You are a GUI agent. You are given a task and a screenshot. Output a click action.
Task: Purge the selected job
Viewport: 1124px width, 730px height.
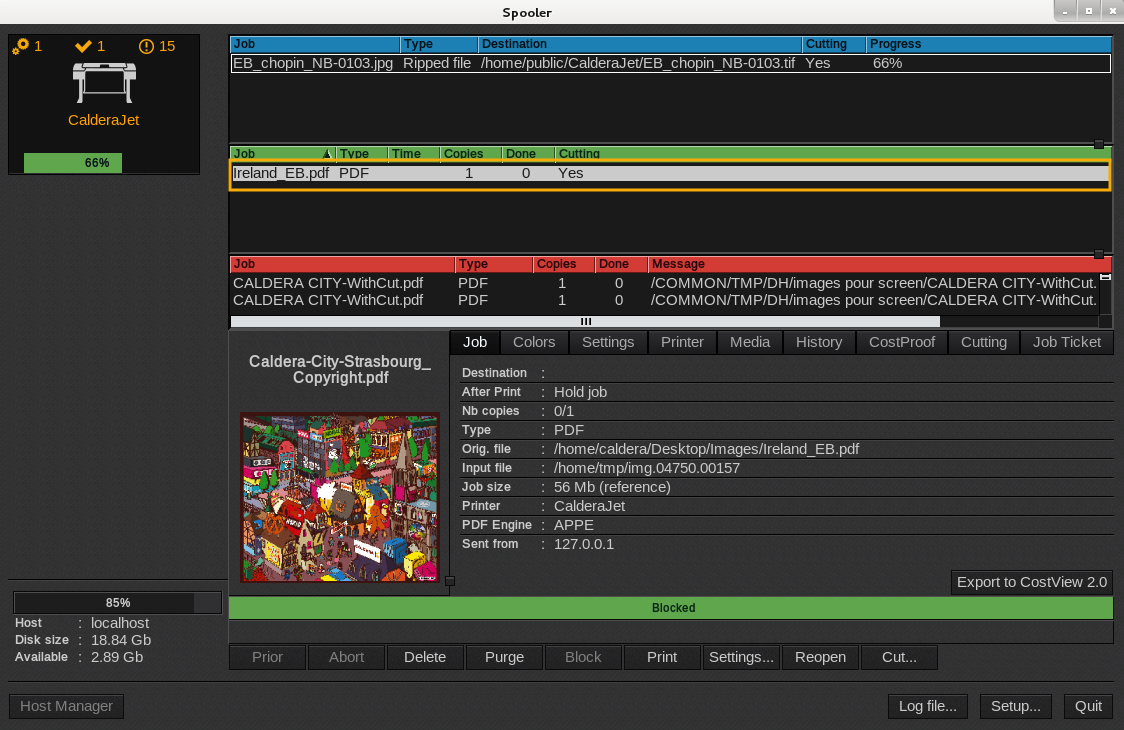[504, 657]
